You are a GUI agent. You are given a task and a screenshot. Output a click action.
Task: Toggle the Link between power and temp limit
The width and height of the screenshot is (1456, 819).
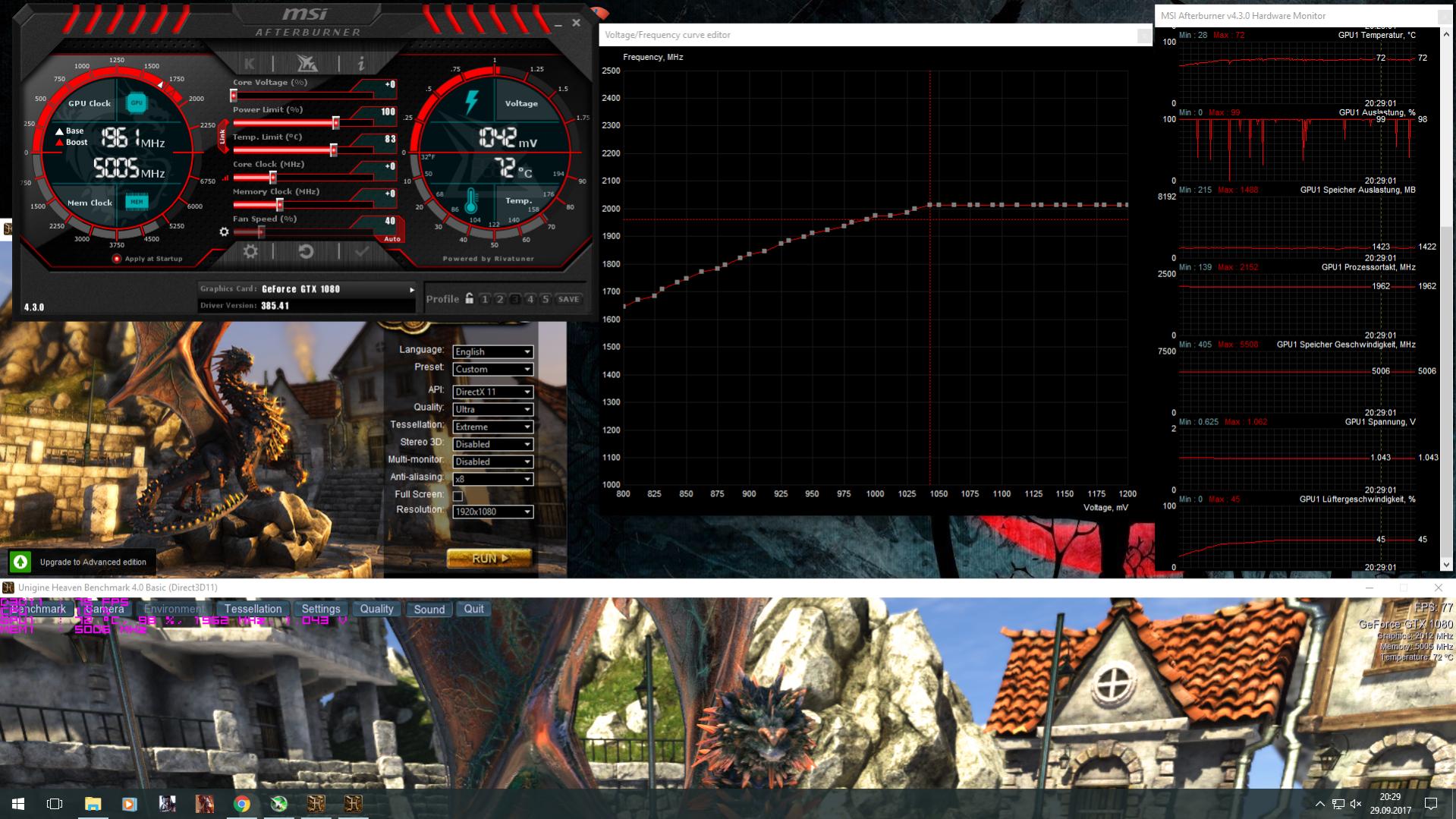pos(222,136)
